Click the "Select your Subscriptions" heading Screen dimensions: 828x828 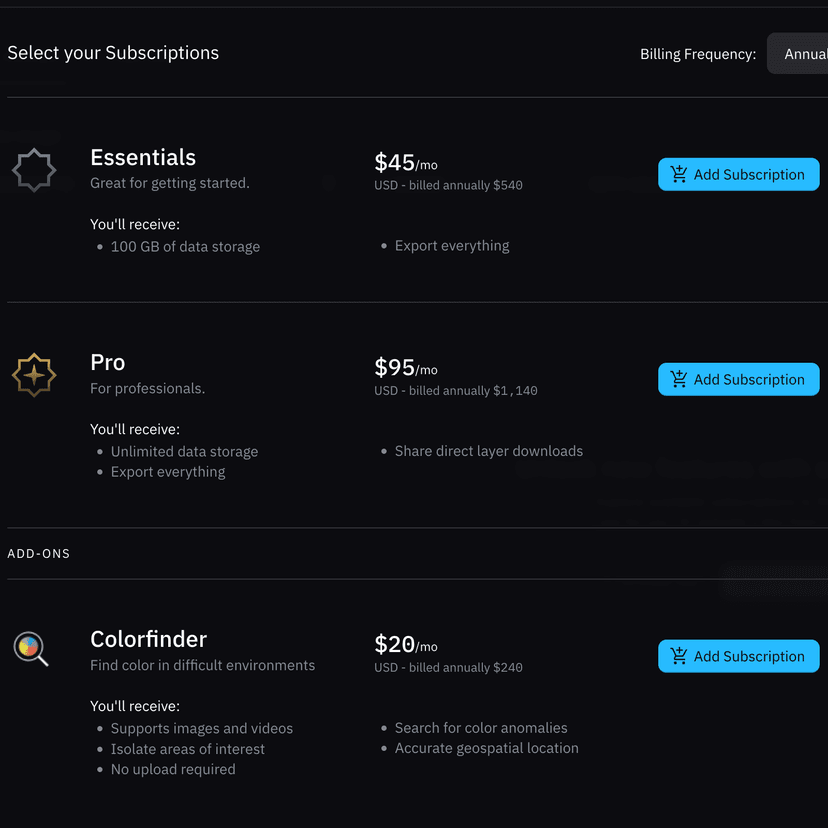(113, 53)
